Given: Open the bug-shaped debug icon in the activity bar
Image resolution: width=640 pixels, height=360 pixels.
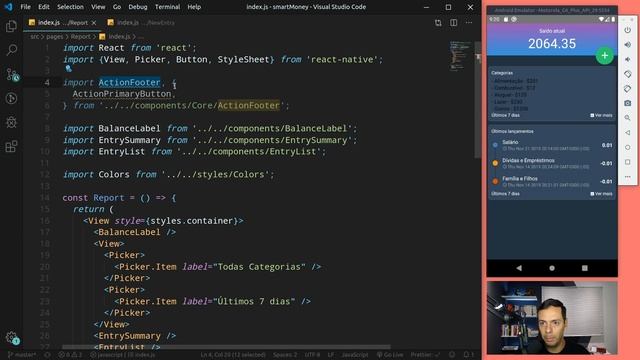Looking at the screenshot, I should (x=11, y=122).
